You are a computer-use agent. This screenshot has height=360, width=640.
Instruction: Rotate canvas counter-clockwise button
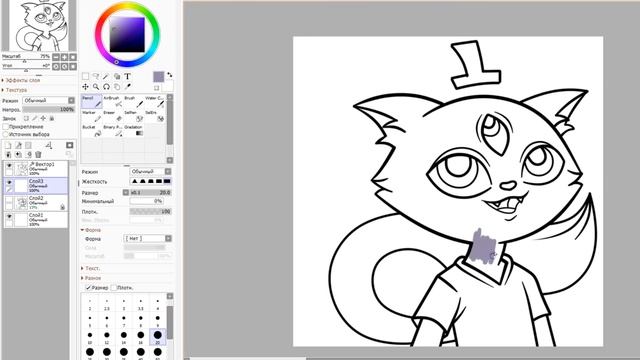[x=56, y=66]
